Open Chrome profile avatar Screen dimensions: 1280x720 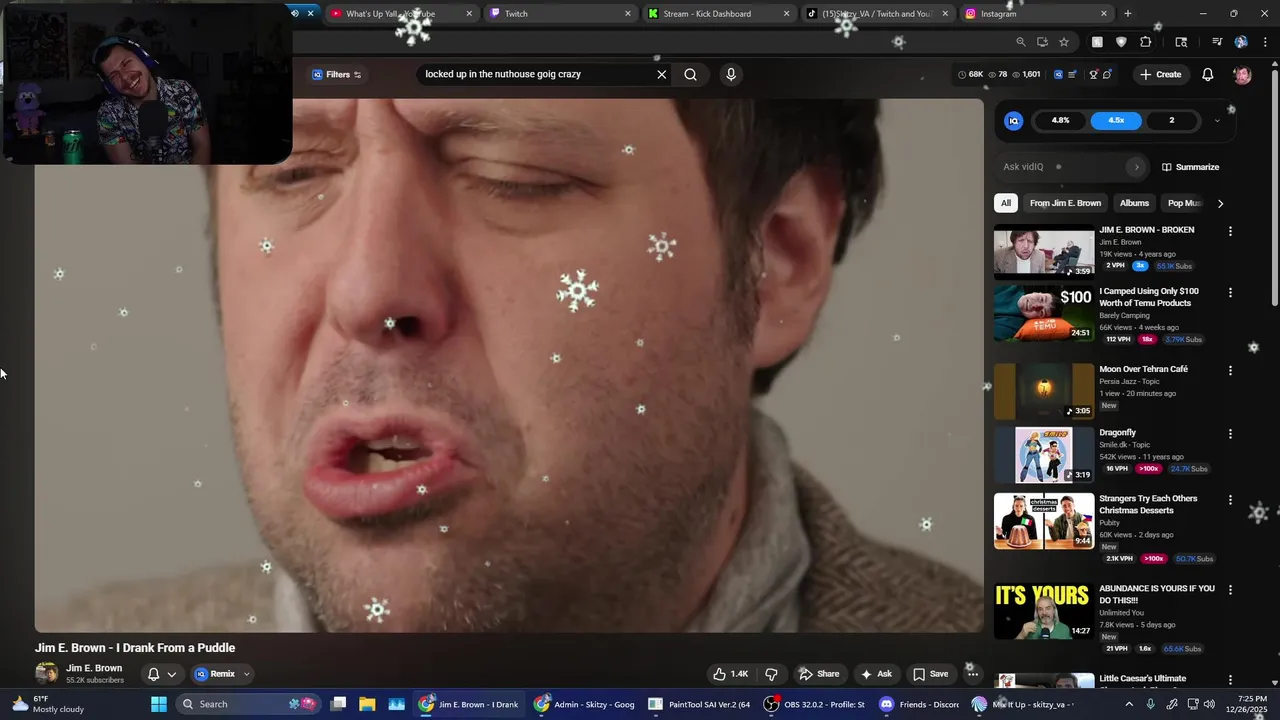[x=1241, y=42]
